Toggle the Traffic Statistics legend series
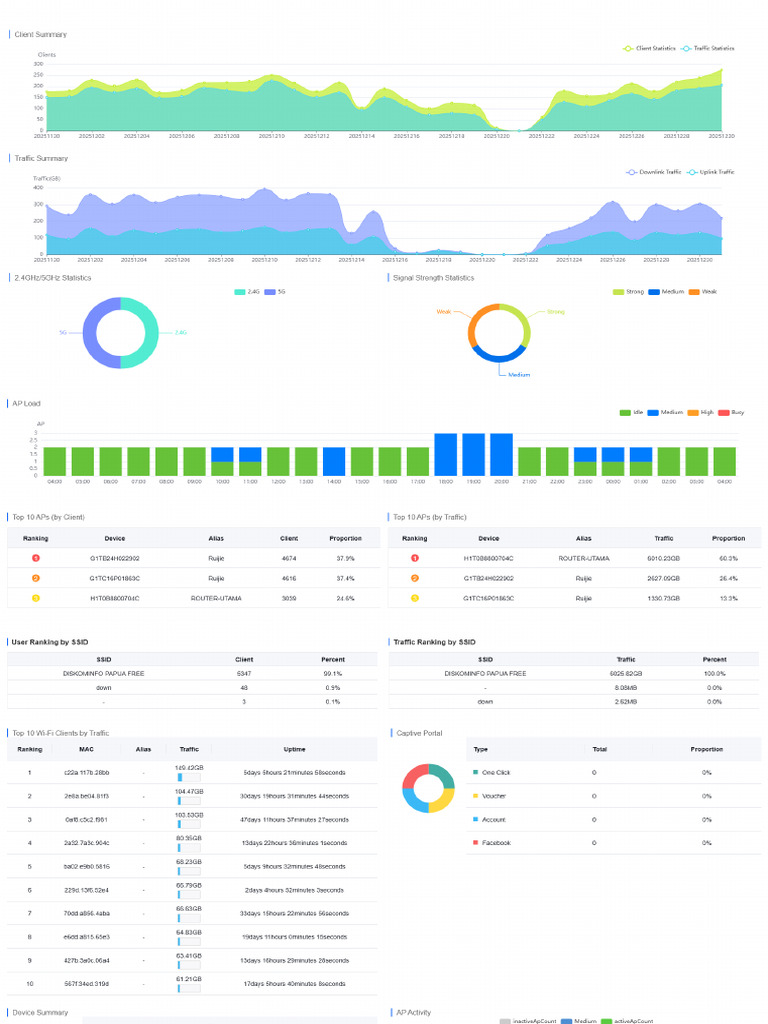This screenshot has width=768, height=1024. click(x=686, y=48)
